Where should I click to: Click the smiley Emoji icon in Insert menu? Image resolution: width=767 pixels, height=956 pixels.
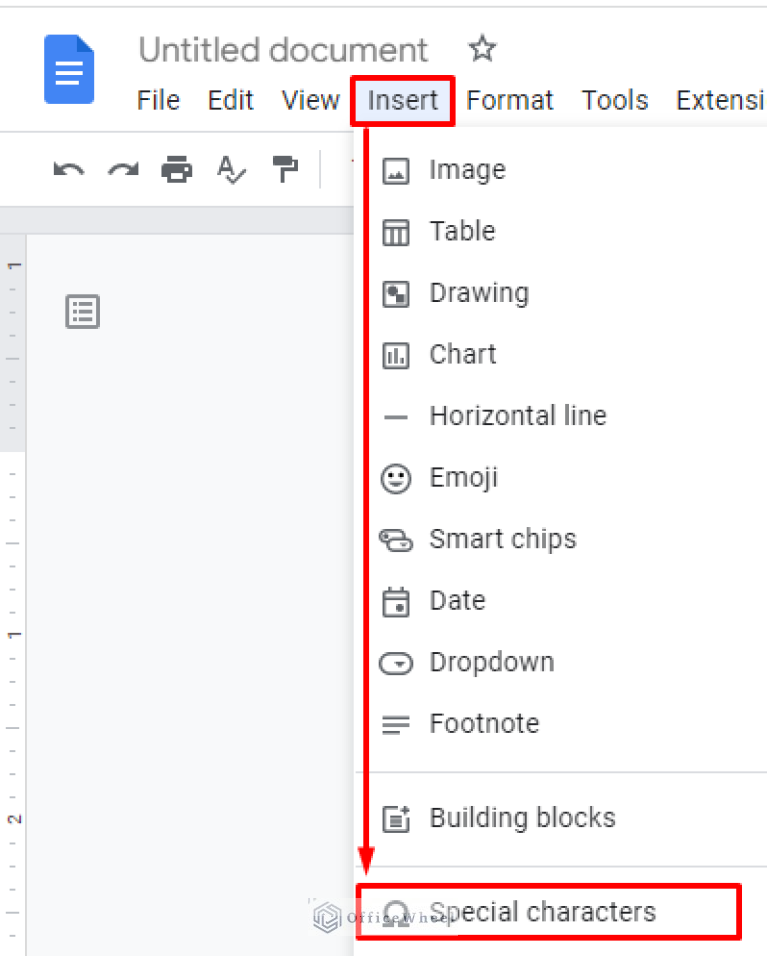pyautogui.click(x=396, y=478)
